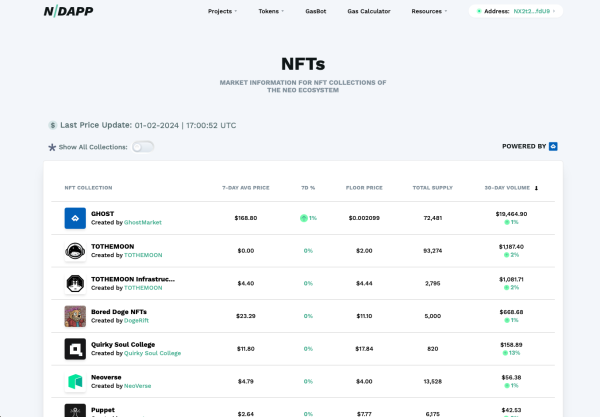Select Quirky Soul College collection name
The image size is (600, 417).
123,344
